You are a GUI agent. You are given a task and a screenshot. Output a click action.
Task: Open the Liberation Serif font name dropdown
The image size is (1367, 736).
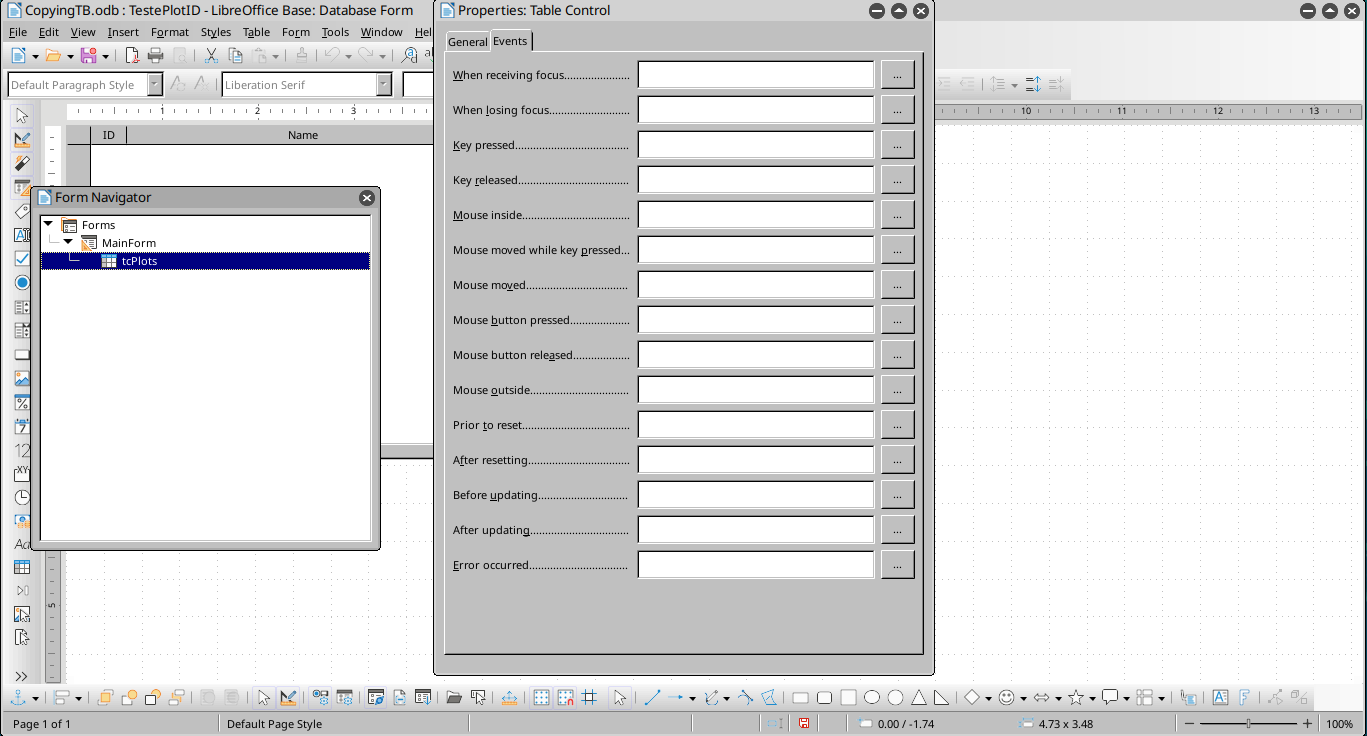point(384,85)
